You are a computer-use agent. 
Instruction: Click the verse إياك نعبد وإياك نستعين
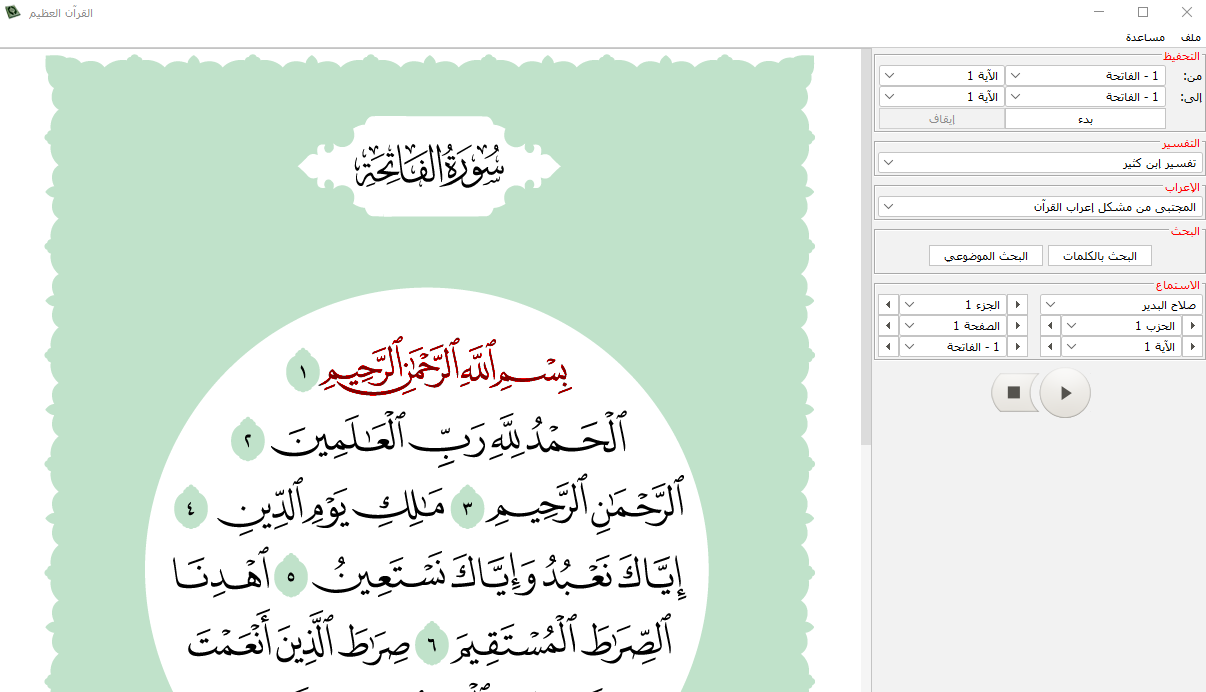pos(500,577)
